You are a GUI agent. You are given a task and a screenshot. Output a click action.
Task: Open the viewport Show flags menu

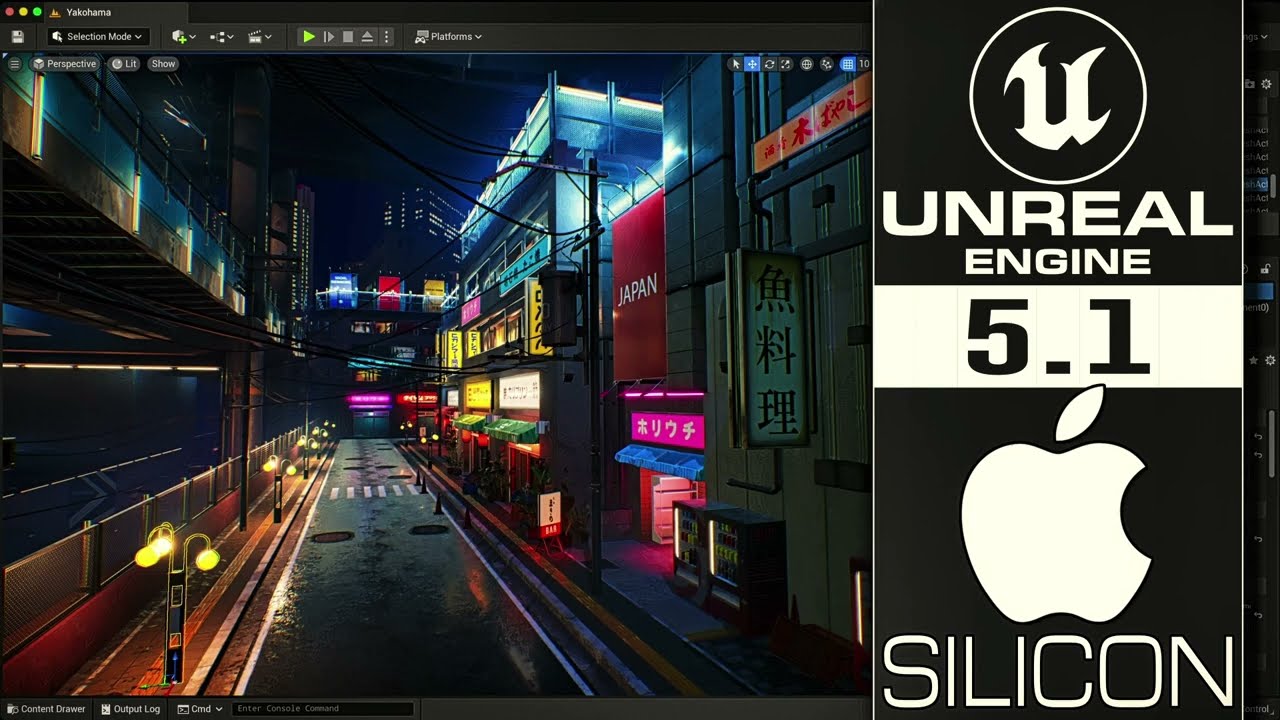163,64
